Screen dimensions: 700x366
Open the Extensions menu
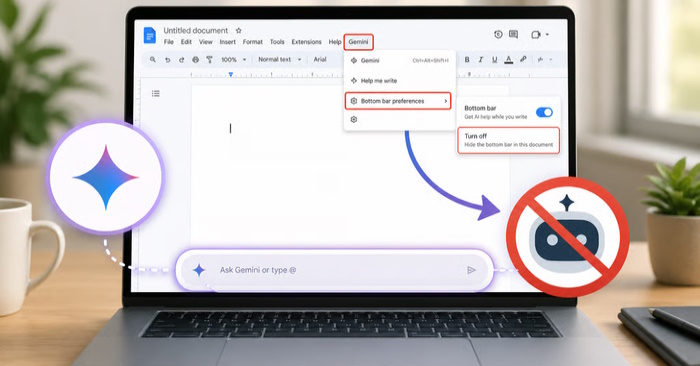pyautogui.click(x=307, y=42)
